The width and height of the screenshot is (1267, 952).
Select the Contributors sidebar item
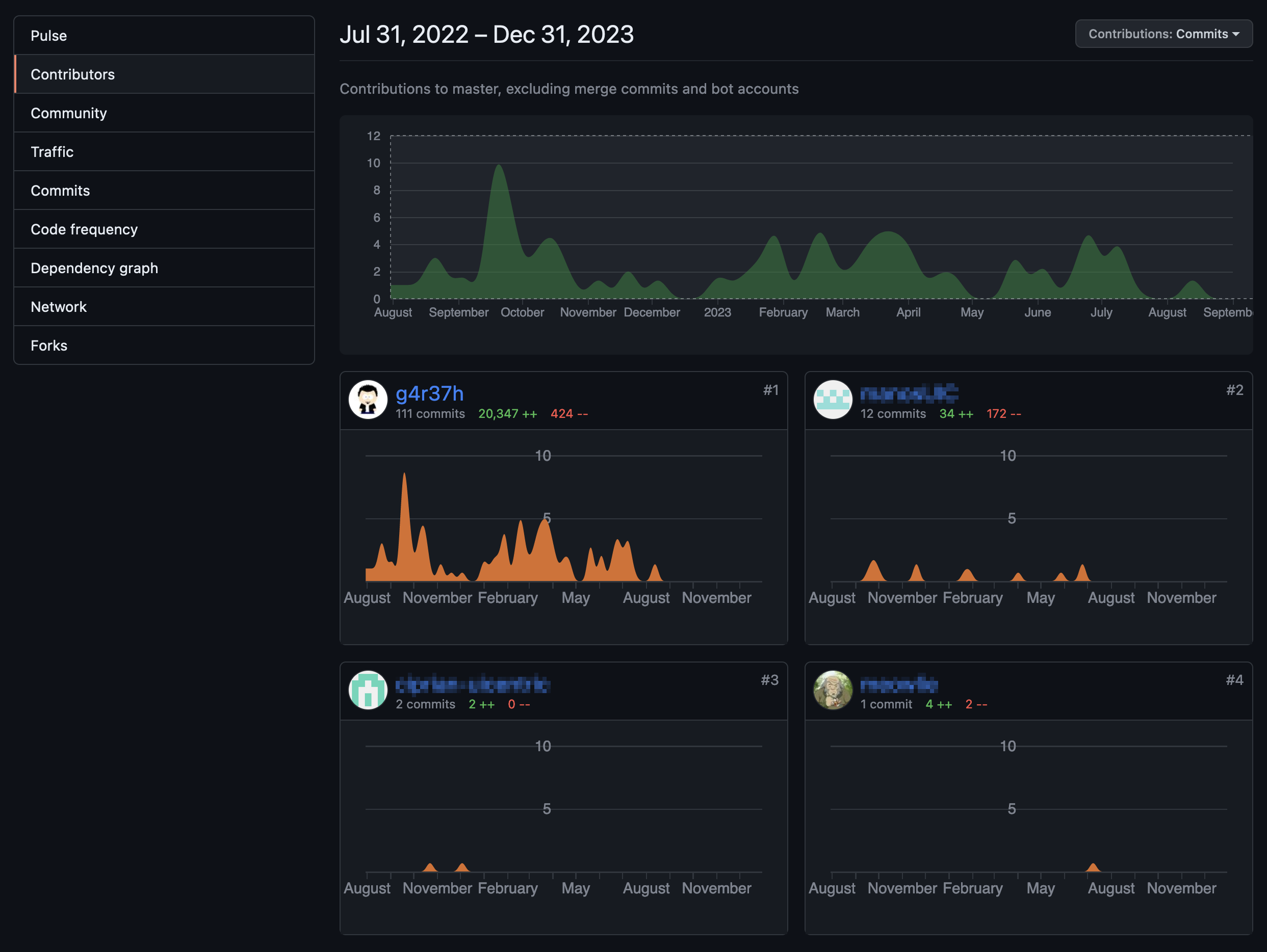[x=73, y=74]
